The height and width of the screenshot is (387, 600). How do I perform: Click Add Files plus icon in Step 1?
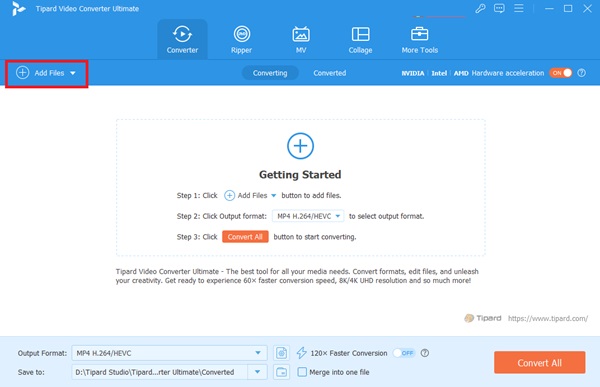(x=229, y=196)
